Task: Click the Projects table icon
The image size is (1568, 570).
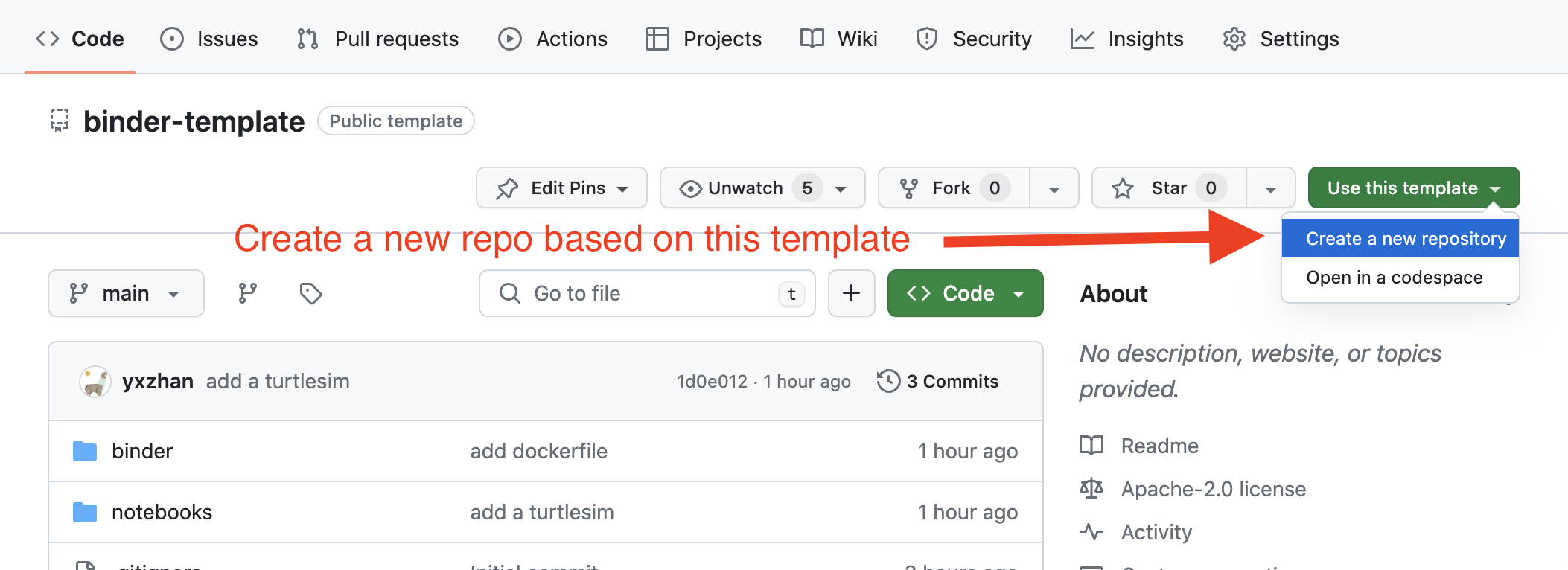Action: (x=657, y=39)
